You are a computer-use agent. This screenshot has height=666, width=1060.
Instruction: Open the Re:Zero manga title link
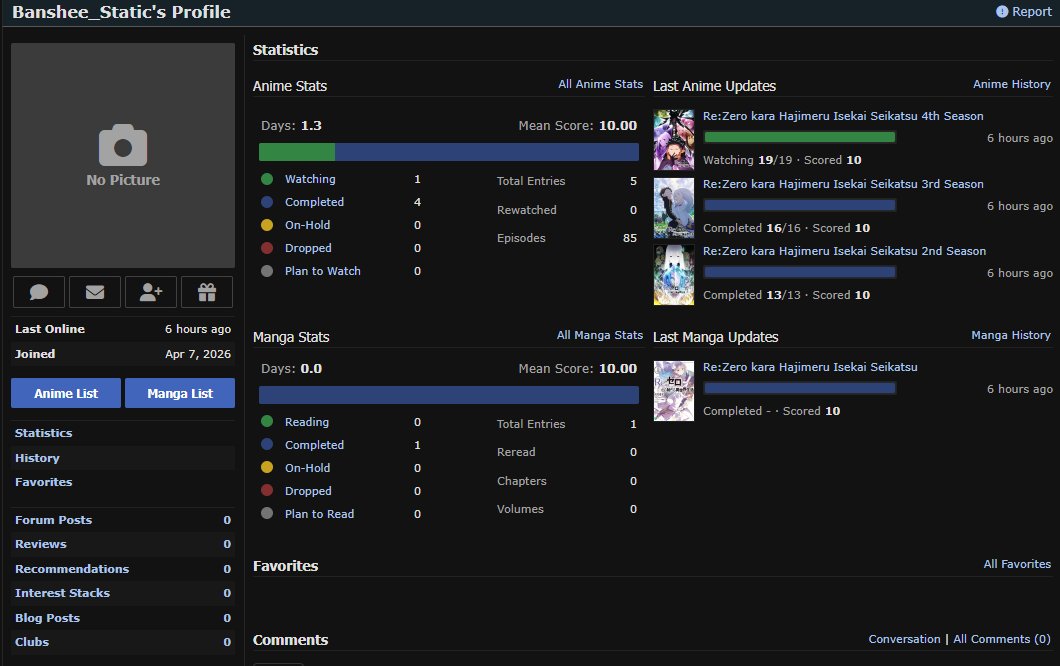810,367
